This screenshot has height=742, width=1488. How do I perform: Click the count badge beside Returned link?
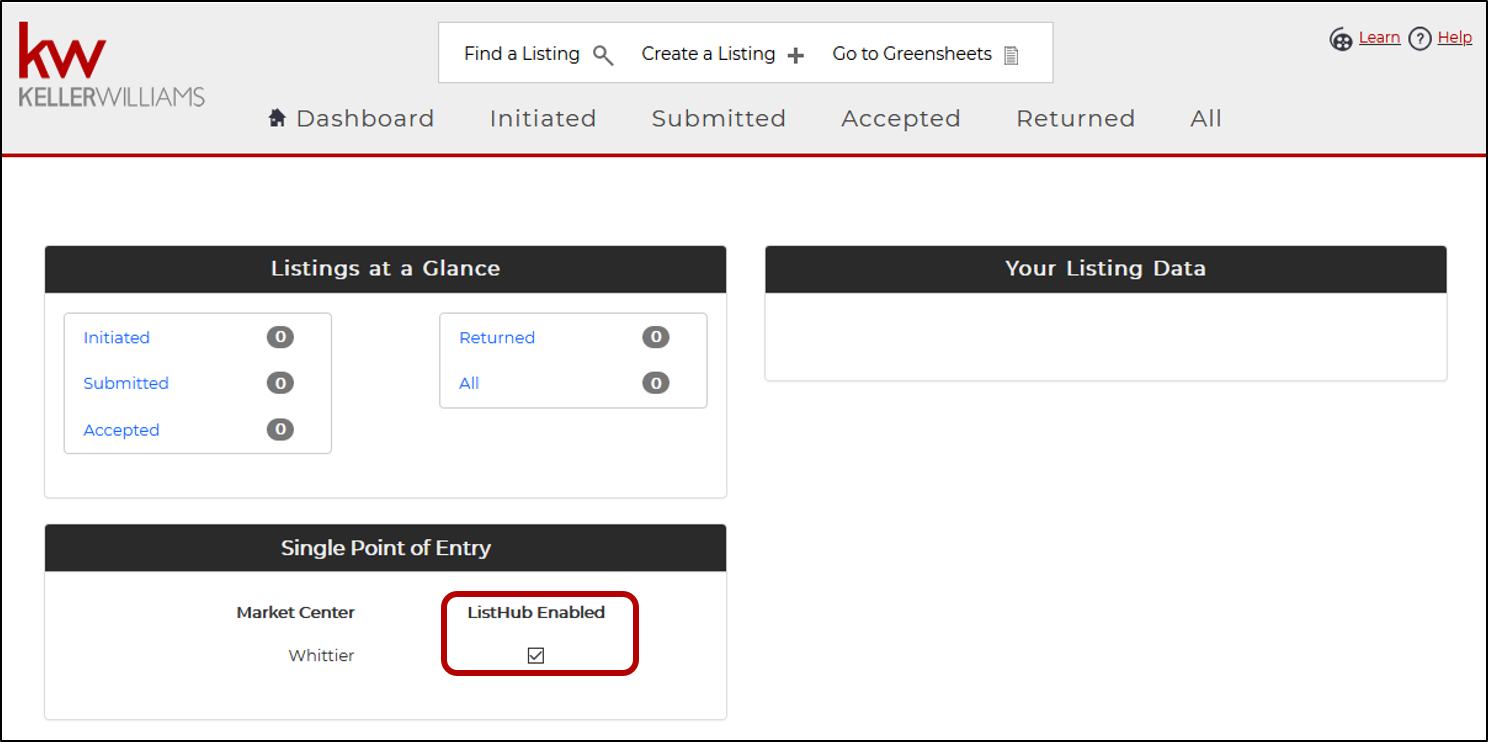[x=656, y=337]
